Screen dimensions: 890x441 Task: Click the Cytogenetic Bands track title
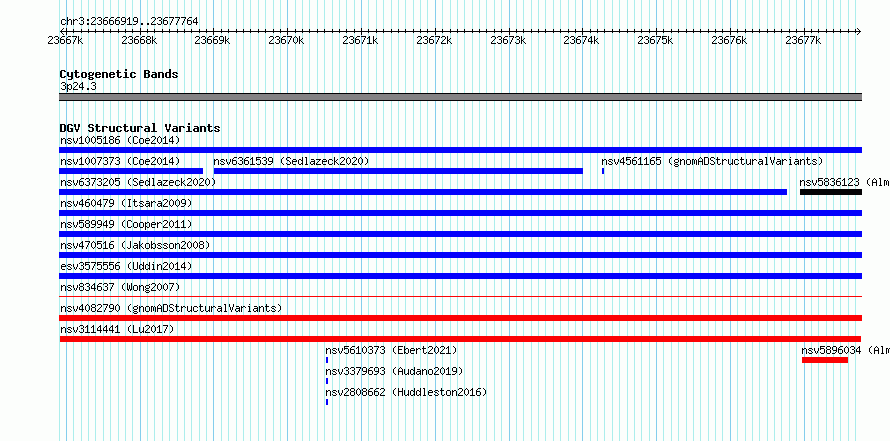(119, 74)
